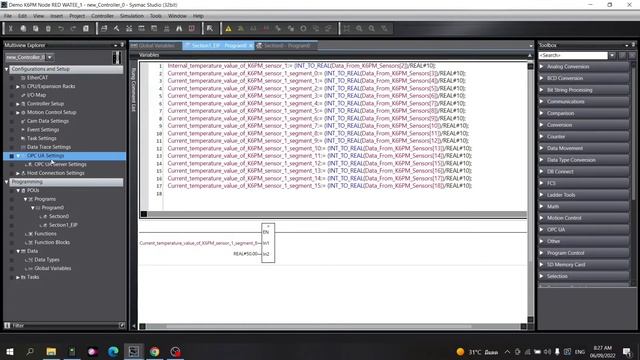The height and width of the screenshot is (360, 640).
Task: Open Google Chrome from taskbar
Action: pos(154,351)
